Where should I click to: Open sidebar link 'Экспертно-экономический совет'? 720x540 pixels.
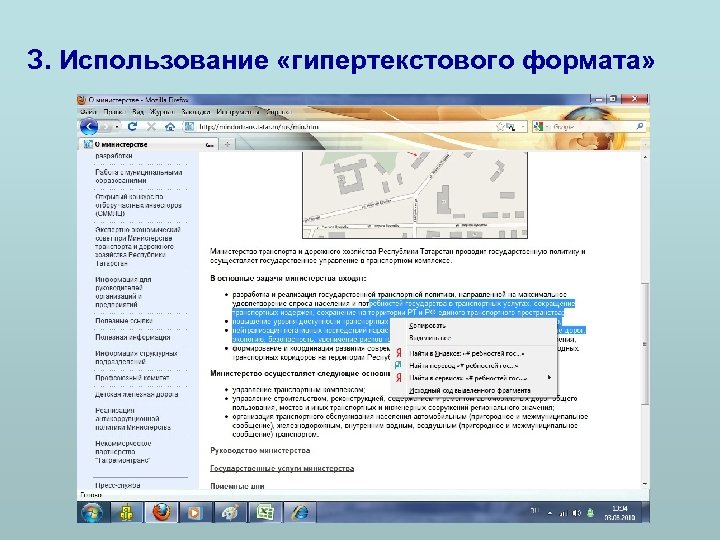138,246
